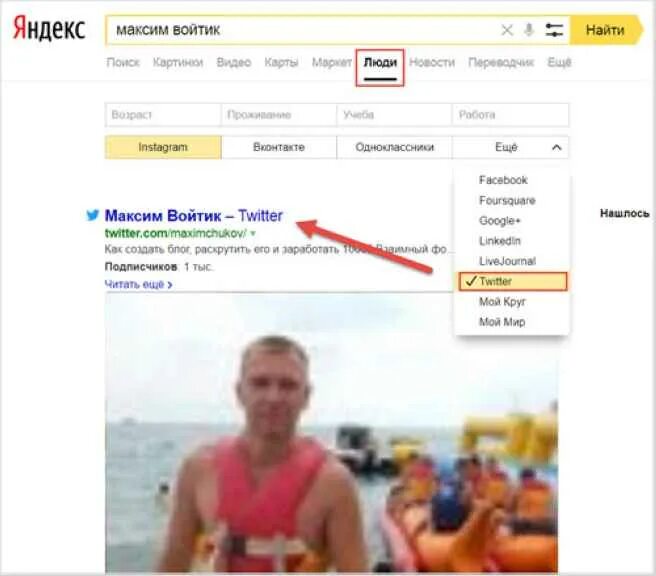
Task: Click the Возраст filter field
Action: pos(163,115)
